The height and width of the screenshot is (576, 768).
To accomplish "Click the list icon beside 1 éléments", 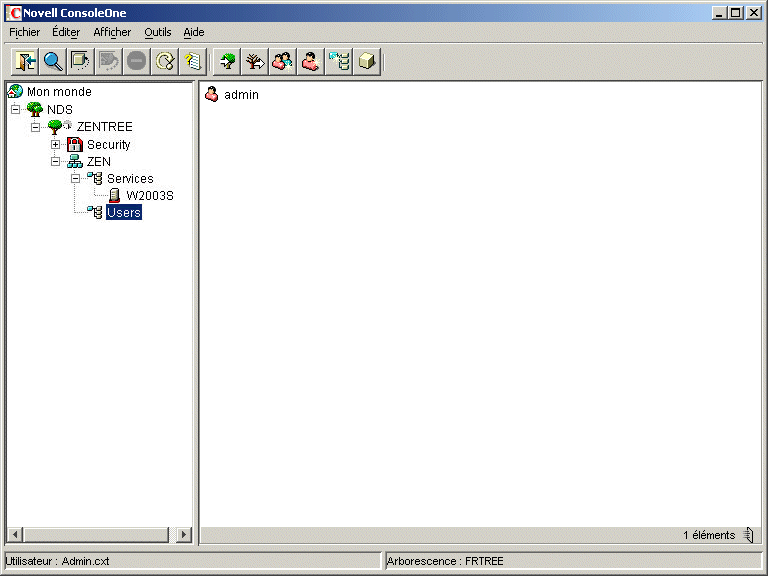I will tap(748, 534).
